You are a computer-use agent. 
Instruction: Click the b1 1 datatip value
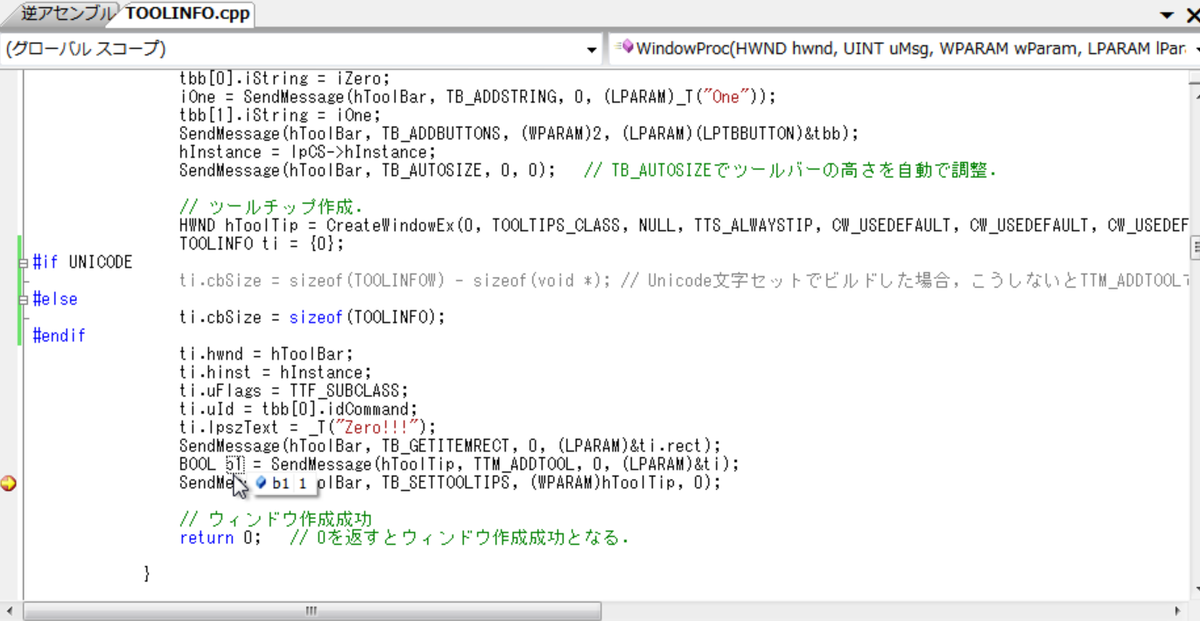point(288,483)
